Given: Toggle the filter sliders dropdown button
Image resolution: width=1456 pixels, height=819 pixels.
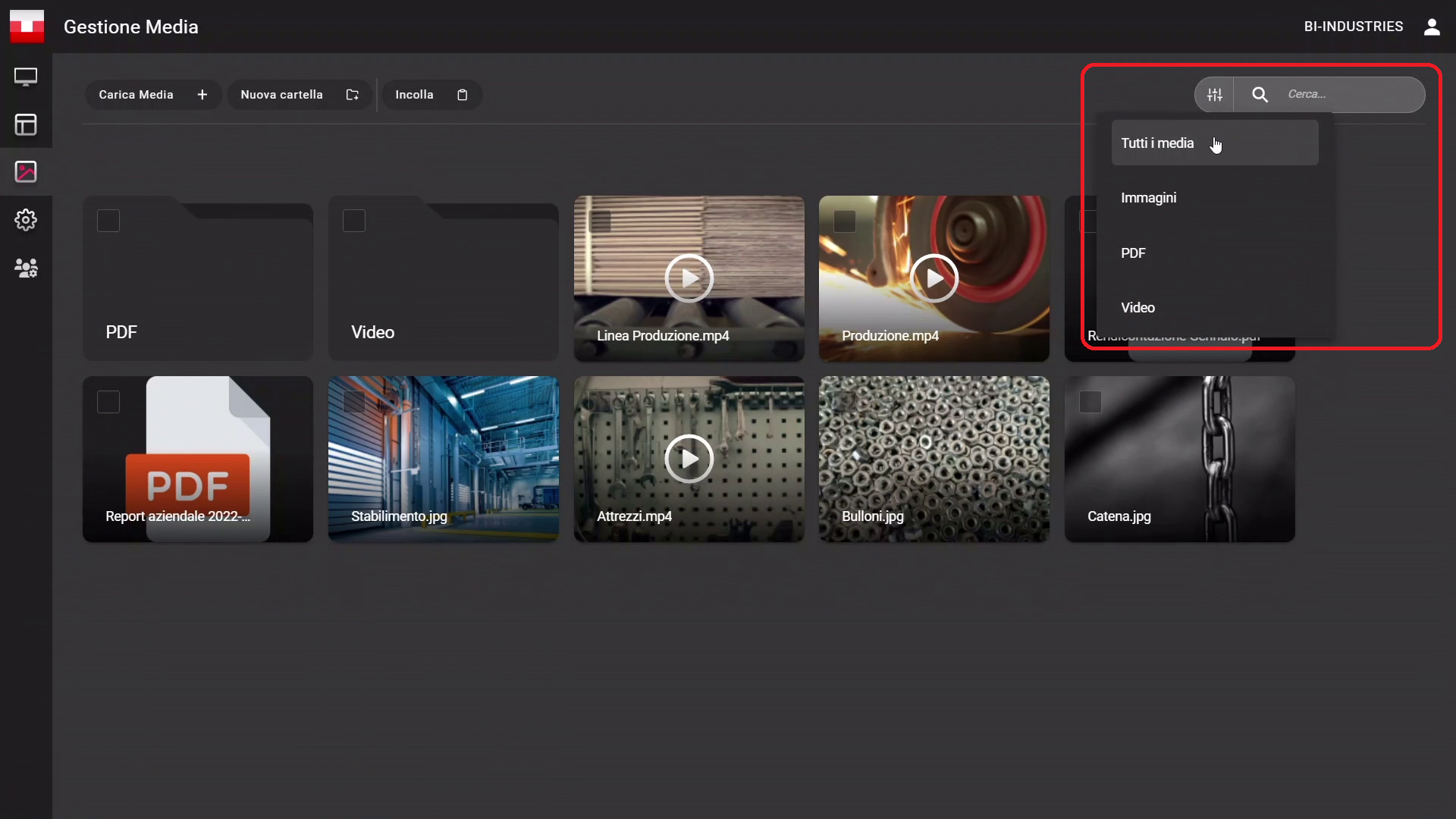Looking at the screenshot, I should pyautogui.click(x=1215, y=95).
